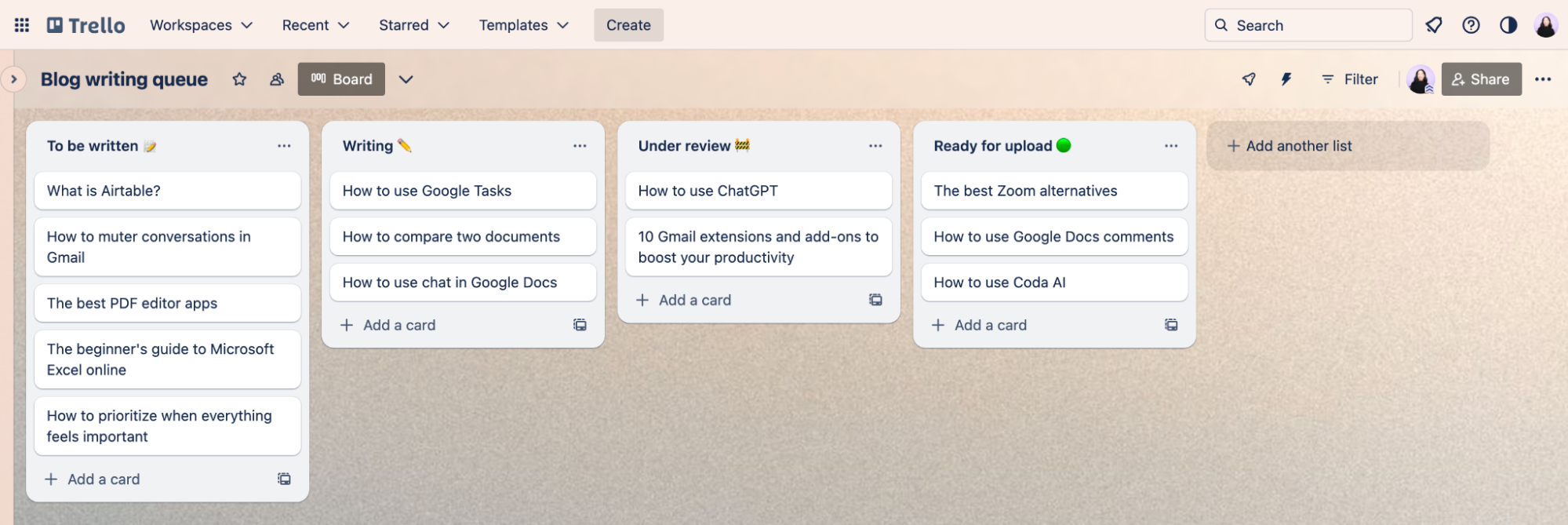Open the help question mark icon

[x=1471, y=25]
